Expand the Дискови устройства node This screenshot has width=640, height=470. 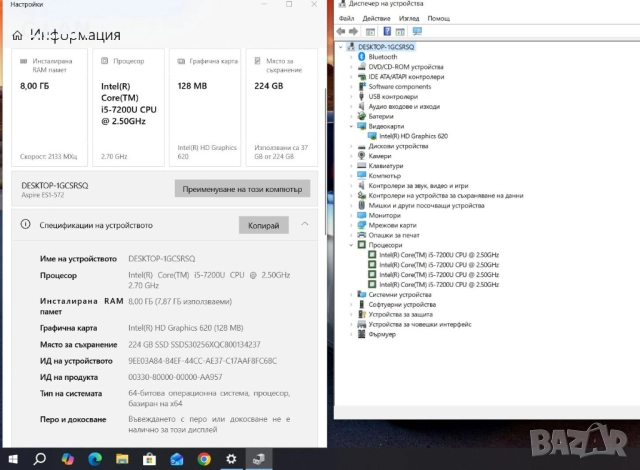(351, 146)
